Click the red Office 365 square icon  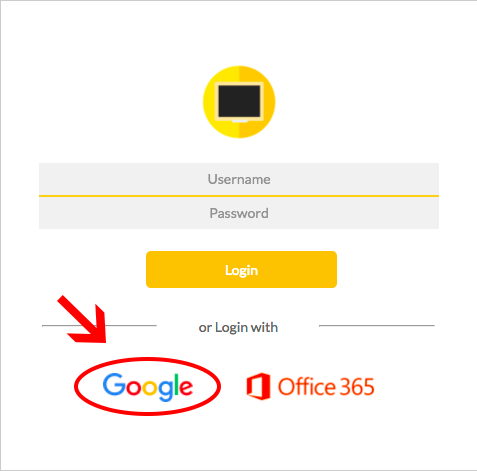click(x=258, y=386)
